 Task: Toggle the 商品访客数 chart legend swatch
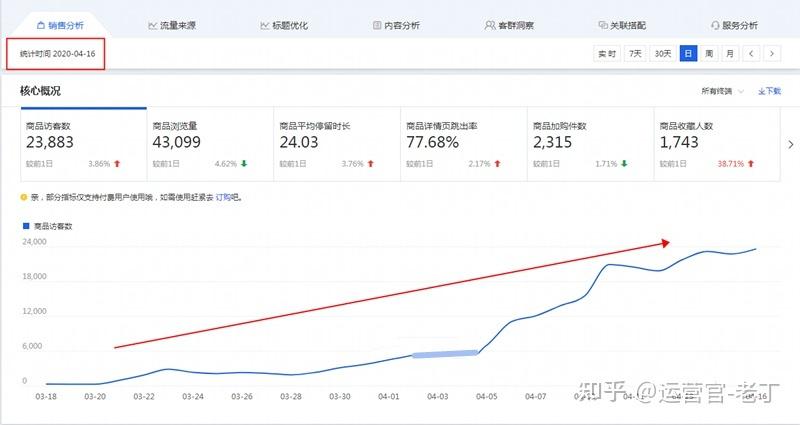[x=27, y=226]
